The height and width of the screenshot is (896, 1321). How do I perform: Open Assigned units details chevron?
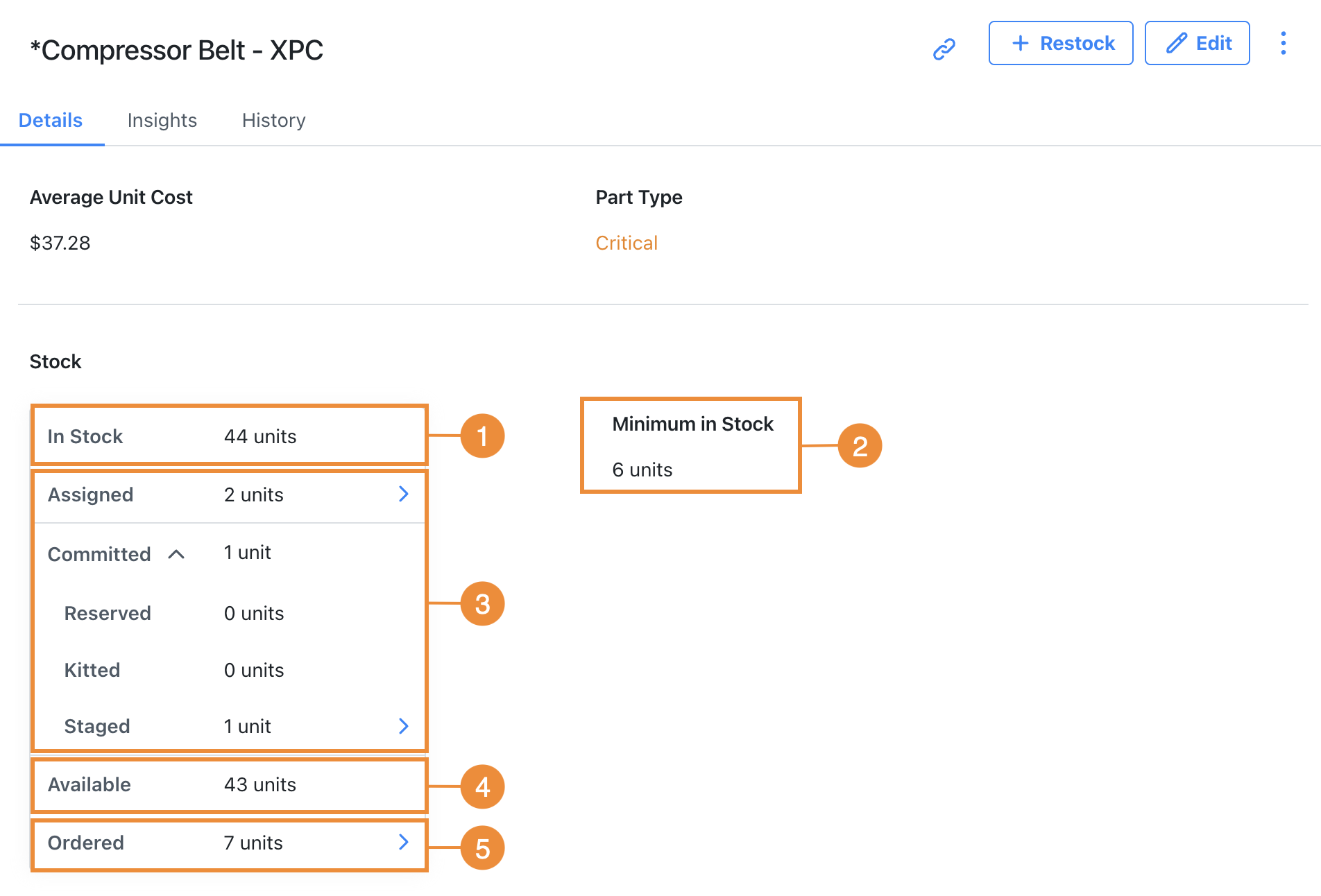[404, 494]
